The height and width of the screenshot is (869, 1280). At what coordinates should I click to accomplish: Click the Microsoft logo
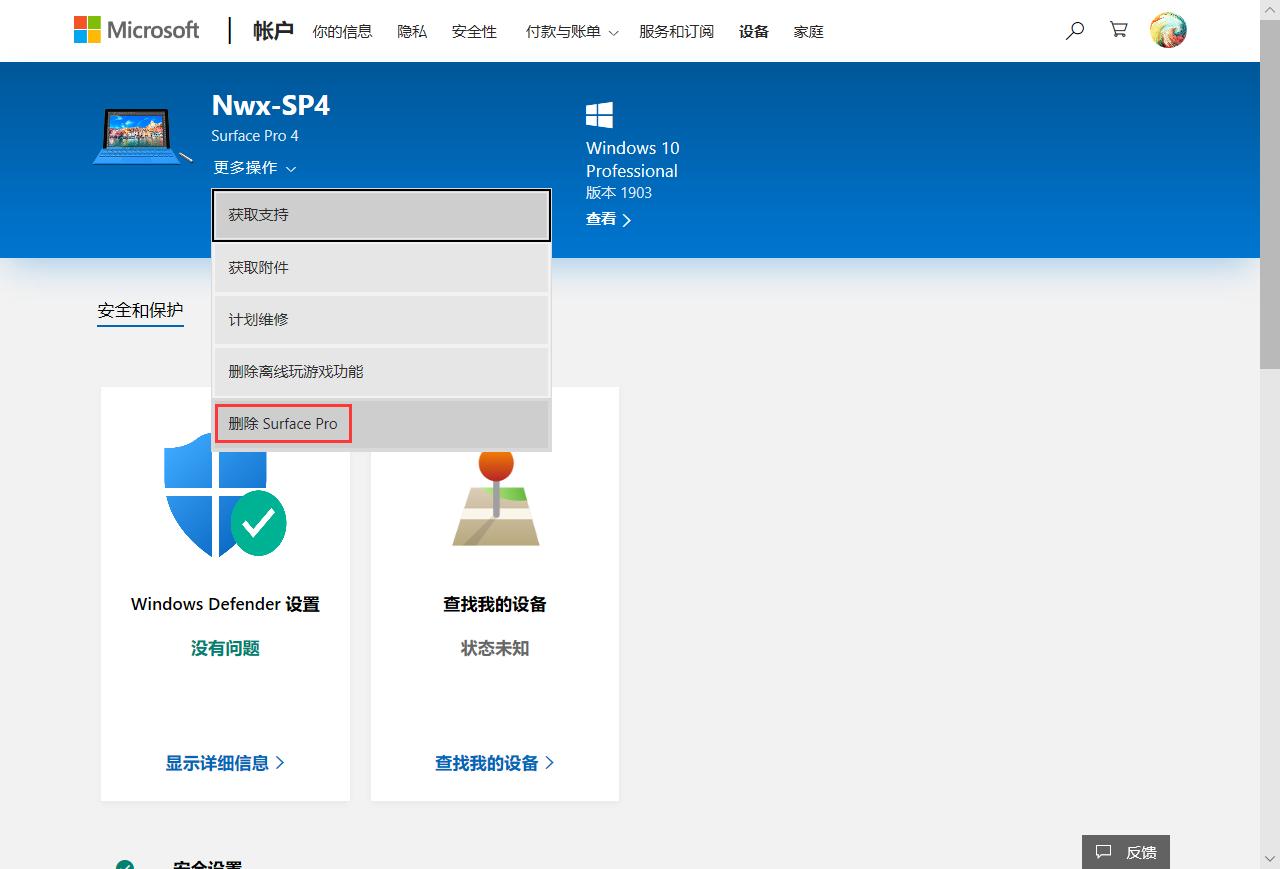136,30
